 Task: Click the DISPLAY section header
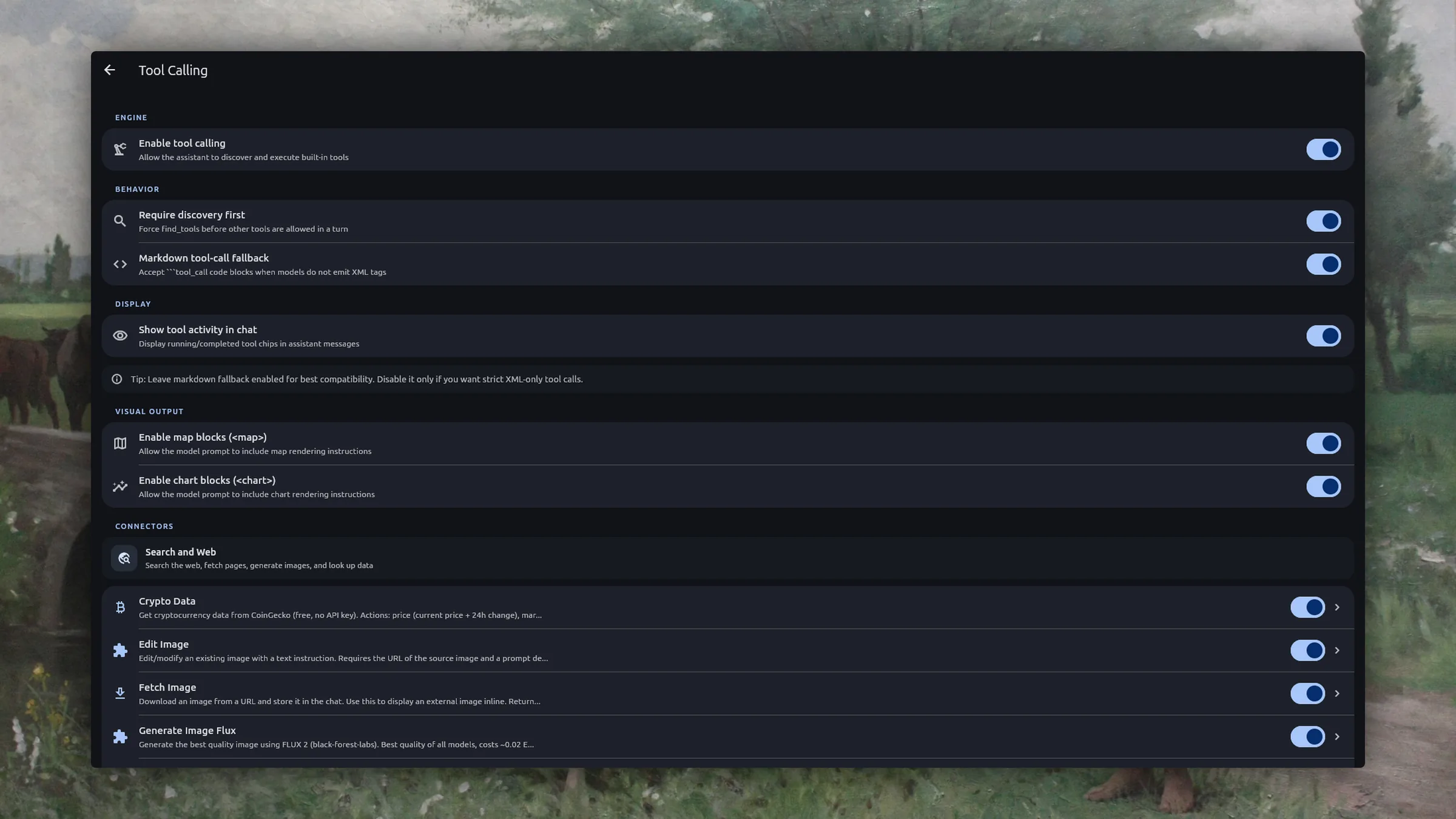(133, 304)
